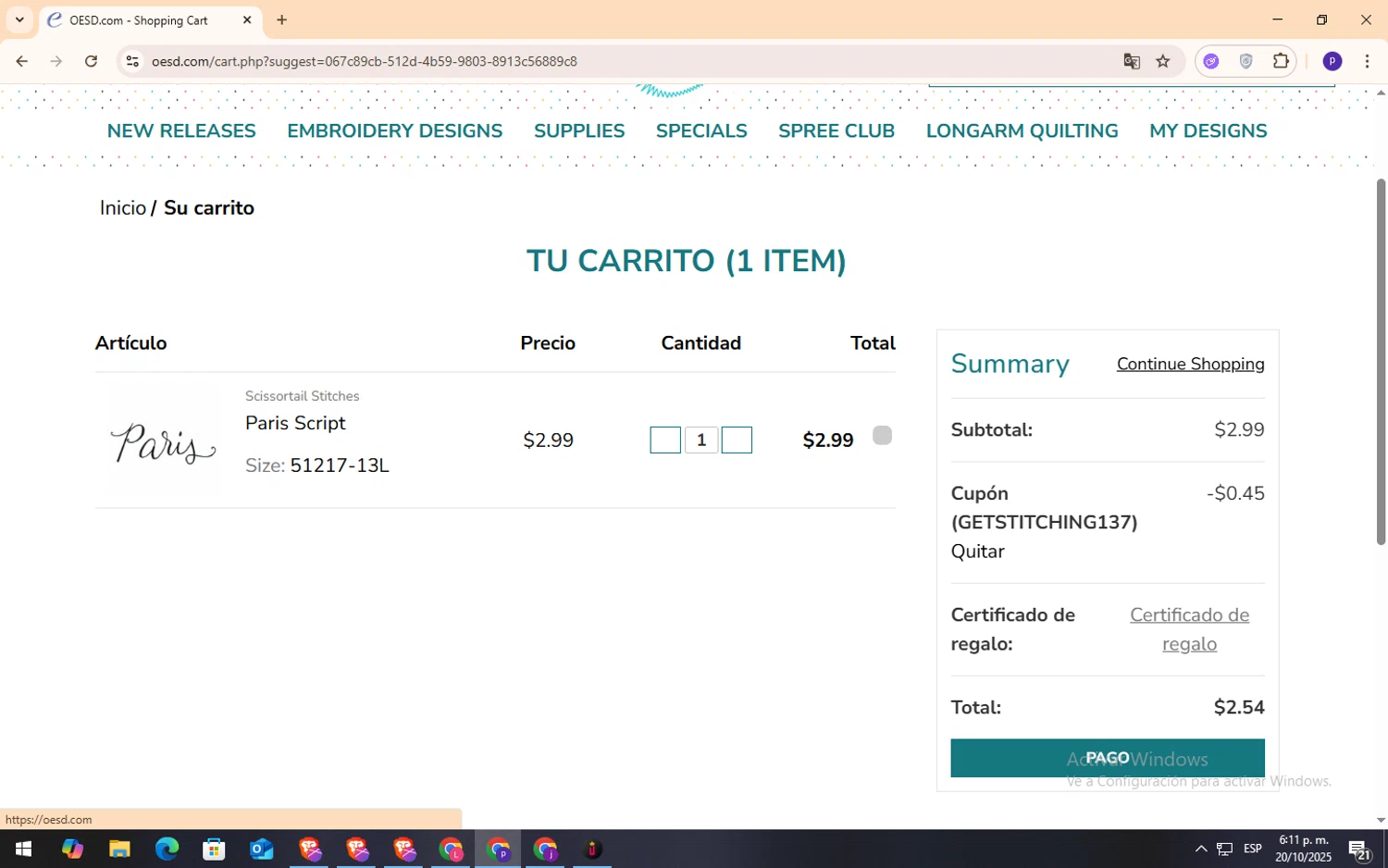Open the Paris Script product link
This screenshot has width=1388, height=868.
pos(295,423)
